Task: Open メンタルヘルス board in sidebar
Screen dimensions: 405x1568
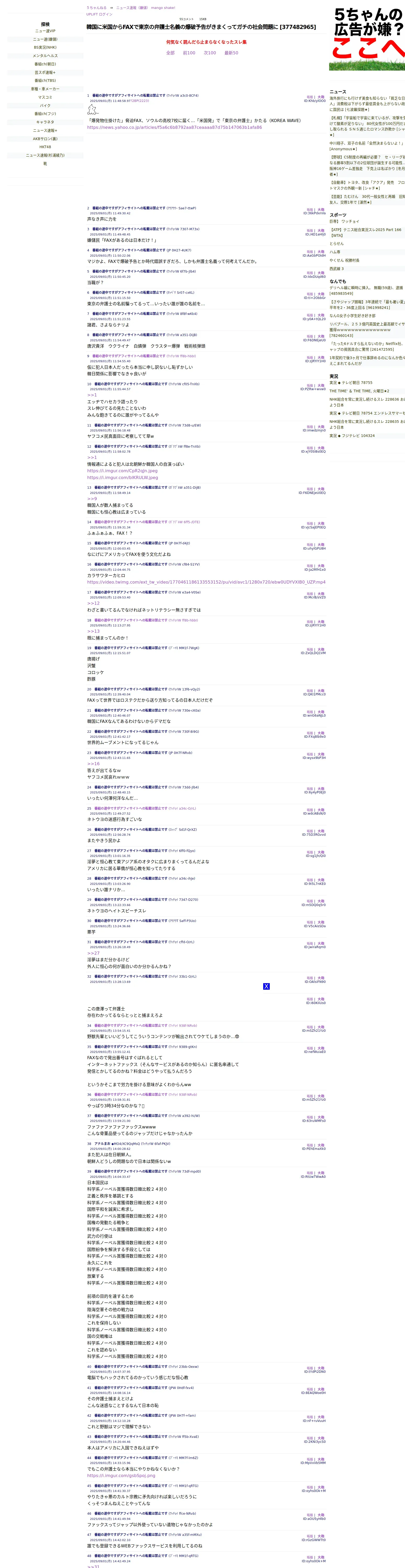Action: (x=45, y=56)
